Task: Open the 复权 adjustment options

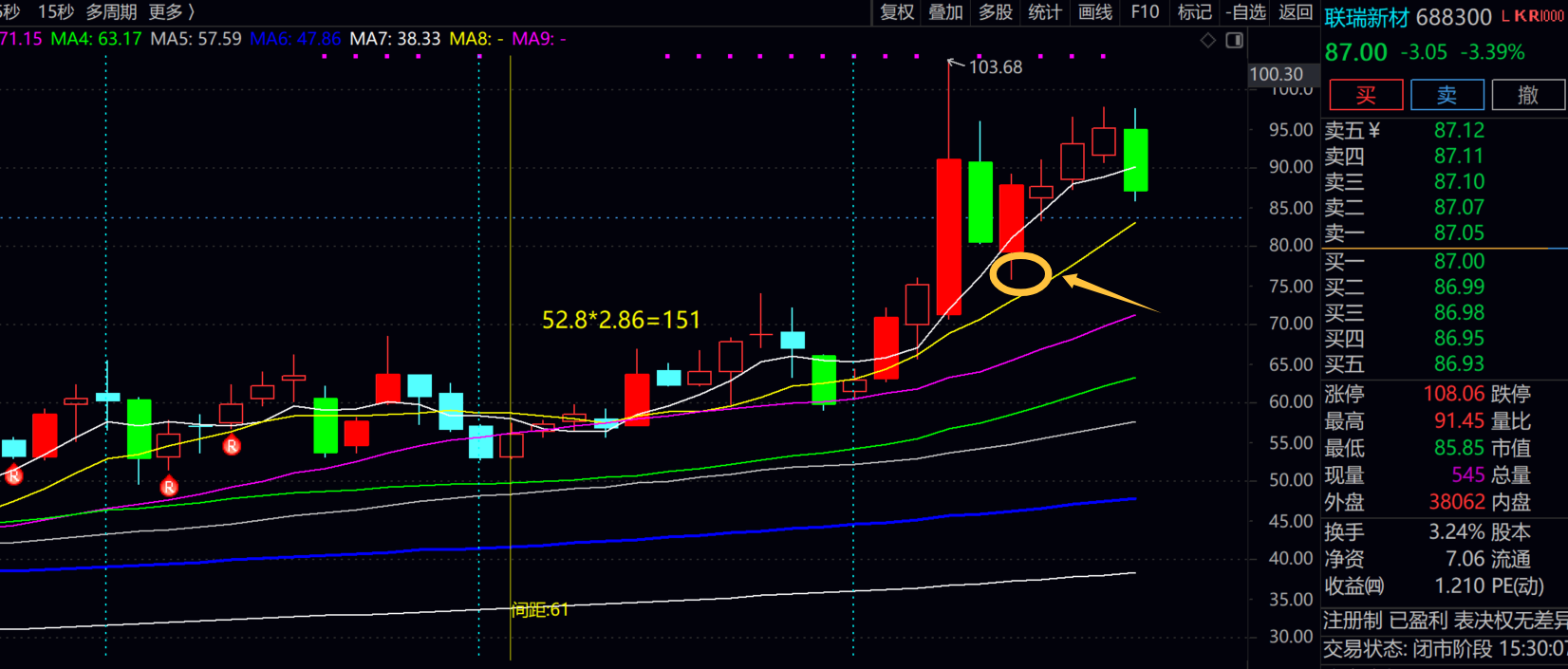Action: 896,12
